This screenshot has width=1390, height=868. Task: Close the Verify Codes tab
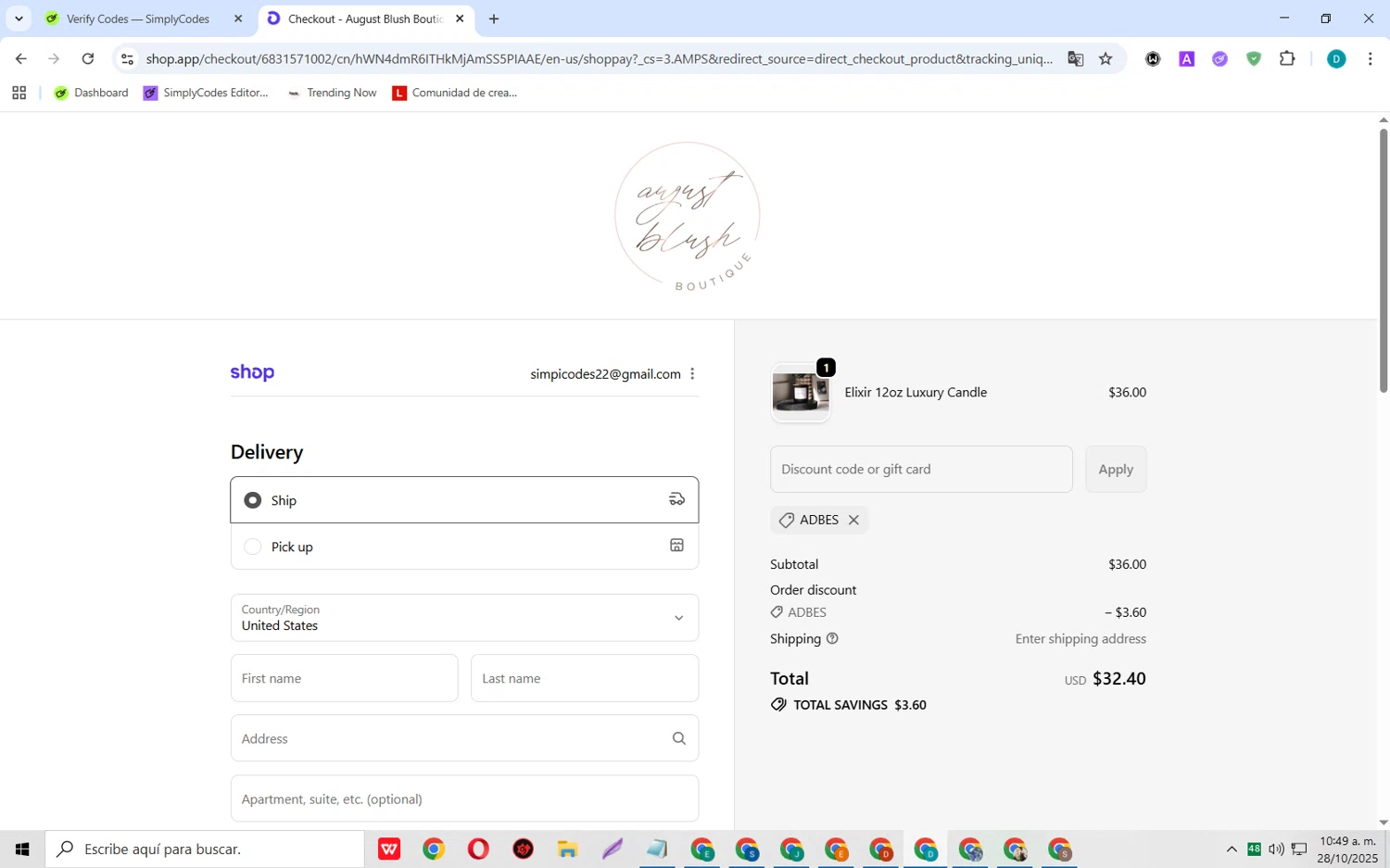tap(238, 19)
